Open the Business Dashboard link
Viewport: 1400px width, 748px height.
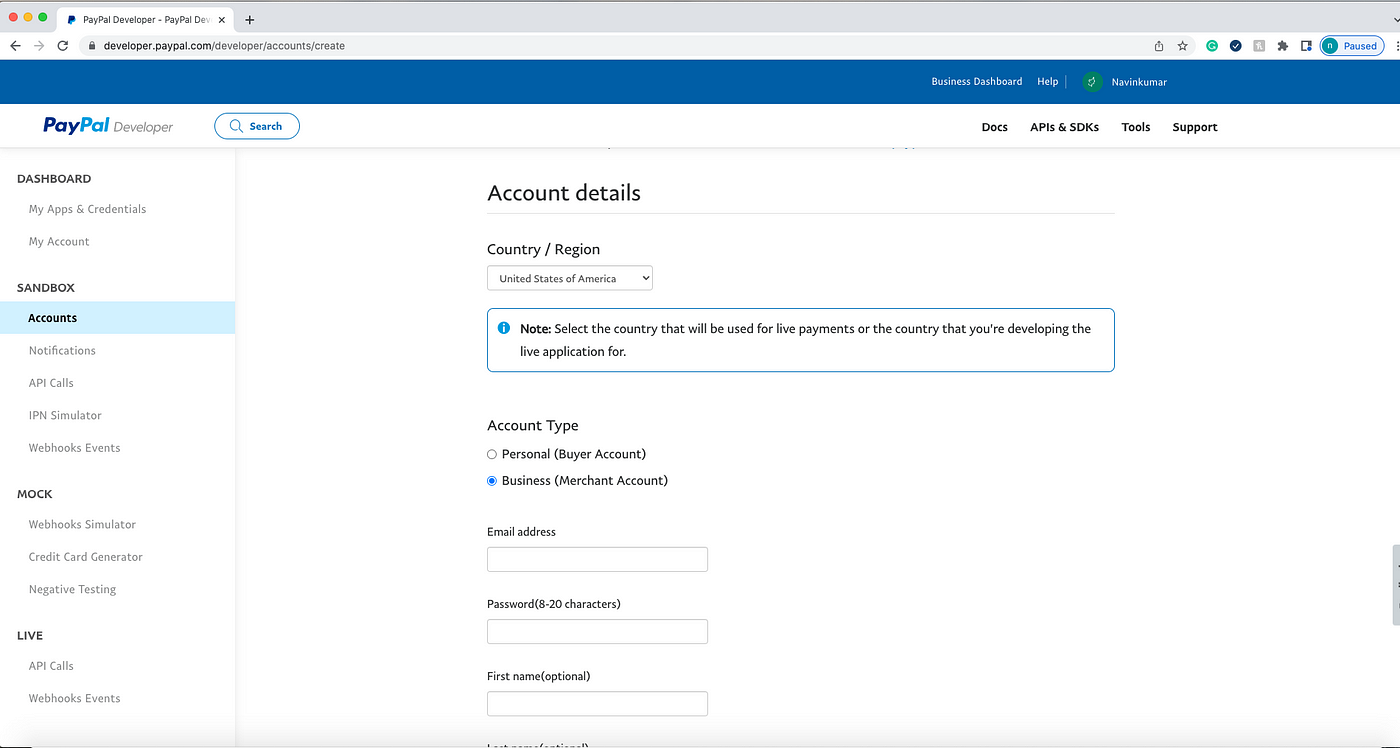point(977,82)
